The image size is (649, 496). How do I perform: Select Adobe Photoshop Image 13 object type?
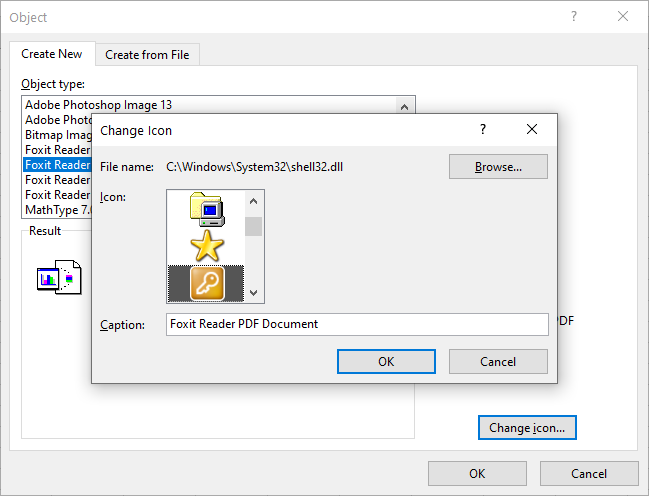[106, 104]
